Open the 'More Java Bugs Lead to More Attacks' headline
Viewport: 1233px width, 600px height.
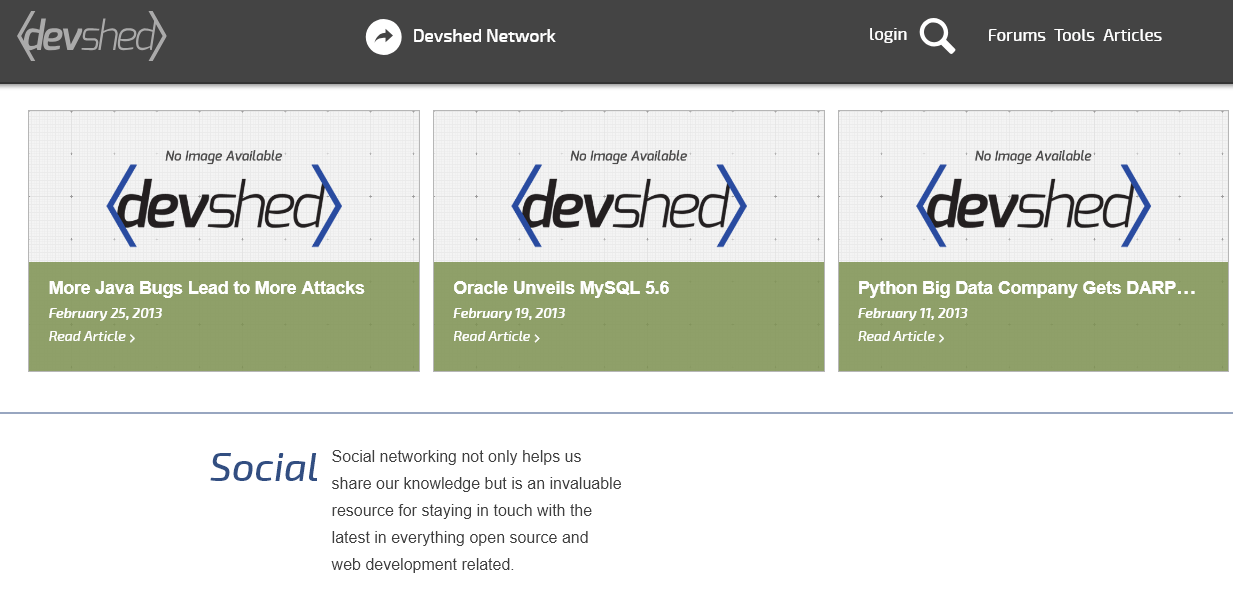pos(206,288)
